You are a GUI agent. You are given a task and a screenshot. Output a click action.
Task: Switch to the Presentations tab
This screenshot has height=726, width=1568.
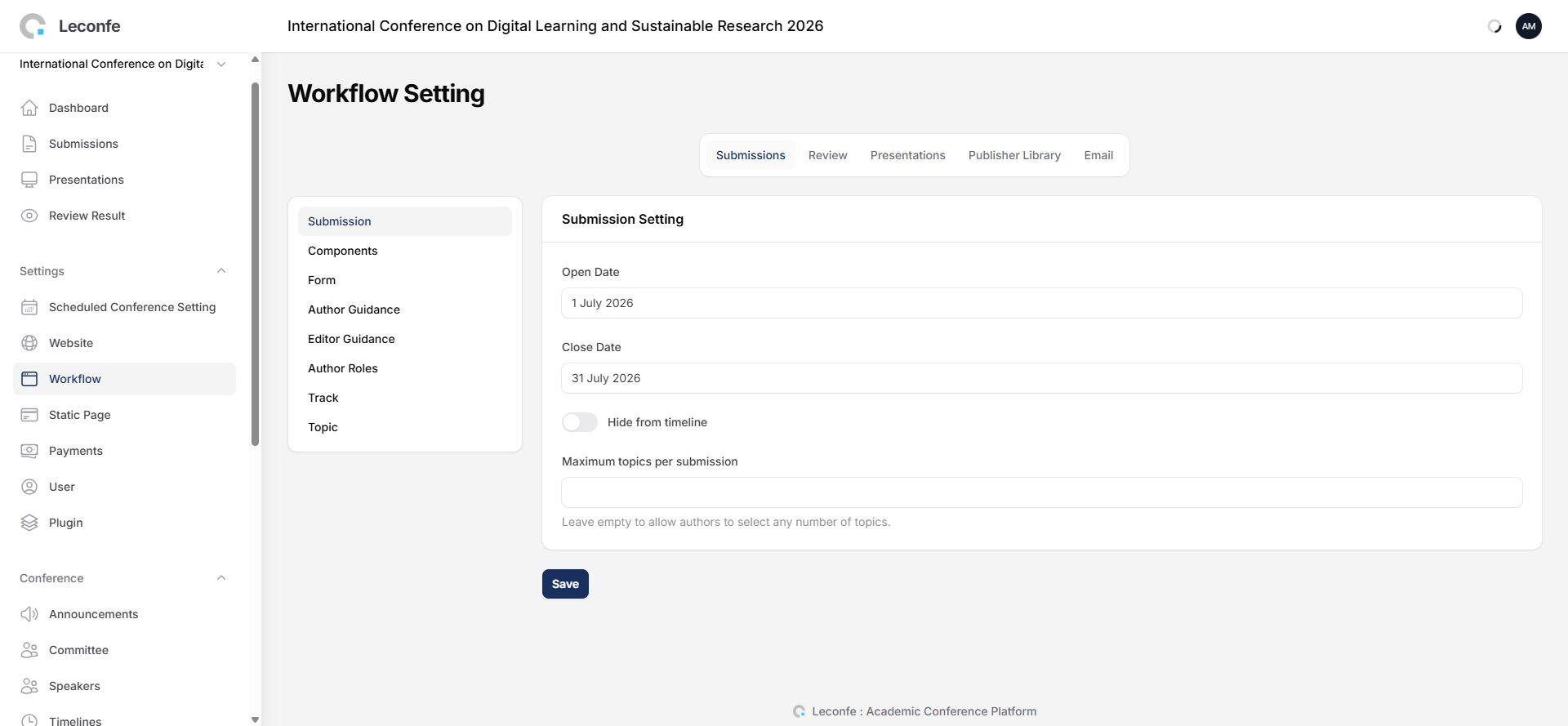pyautogui.click(x=907, y=155)
